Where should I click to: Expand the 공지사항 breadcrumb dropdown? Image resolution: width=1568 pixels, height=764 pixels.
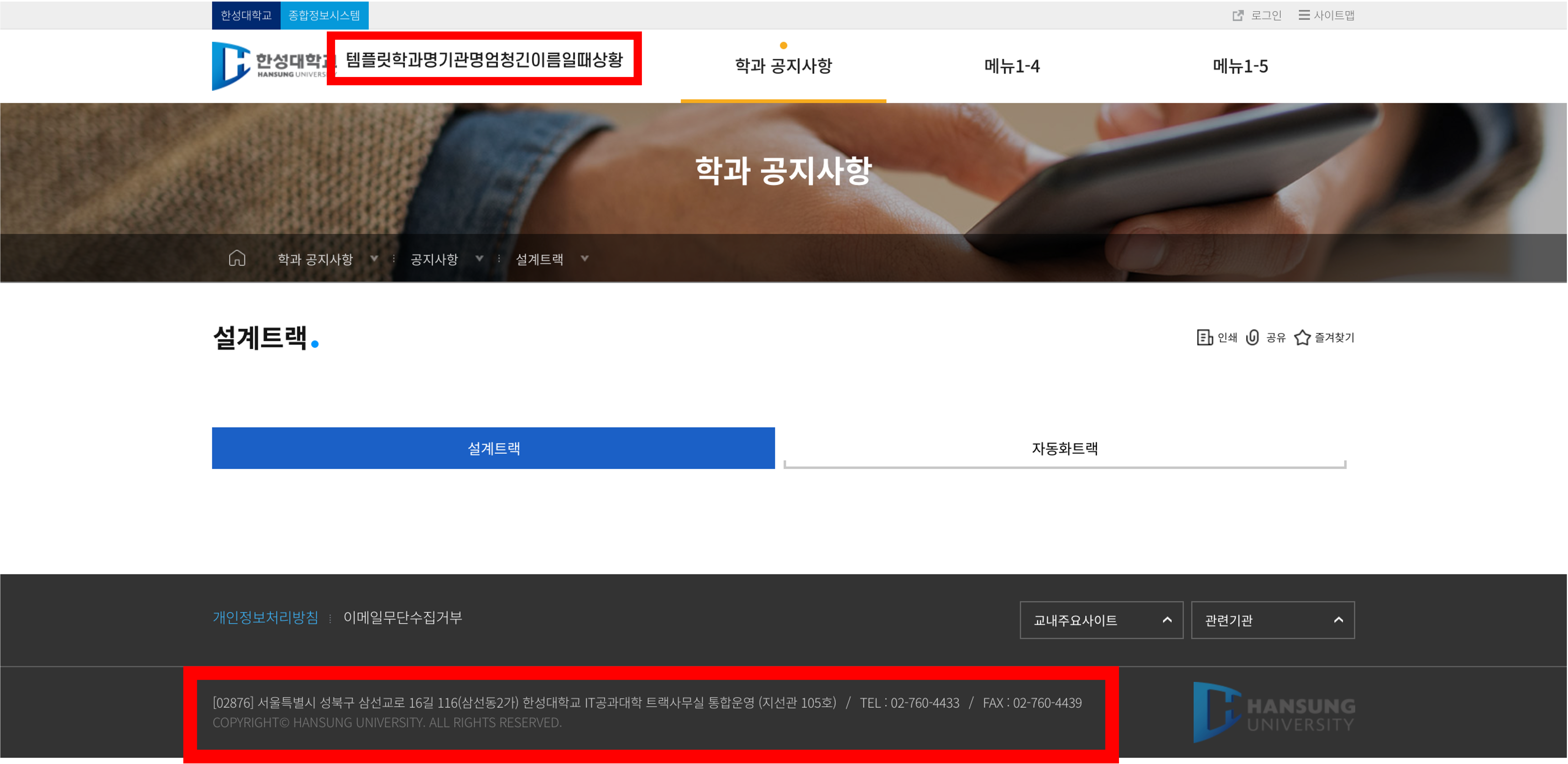479,259
